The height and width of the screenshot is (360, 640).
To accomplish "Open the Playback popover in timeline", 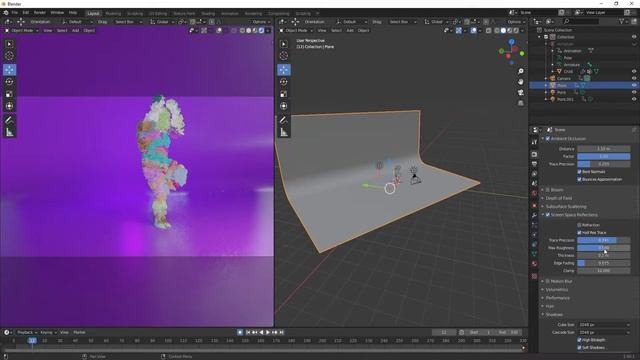I will (x=27, y=333).
